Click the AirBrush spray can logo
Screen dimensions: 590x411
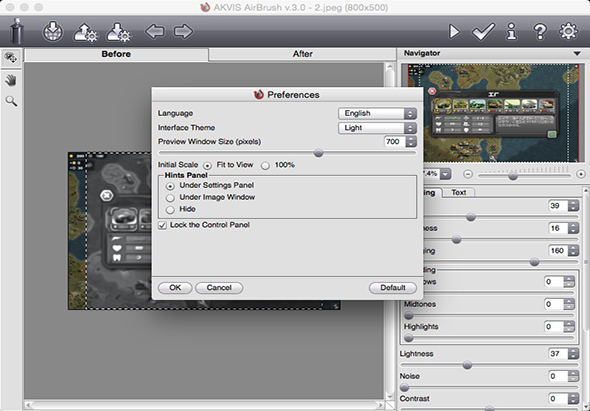click(16, 31)
